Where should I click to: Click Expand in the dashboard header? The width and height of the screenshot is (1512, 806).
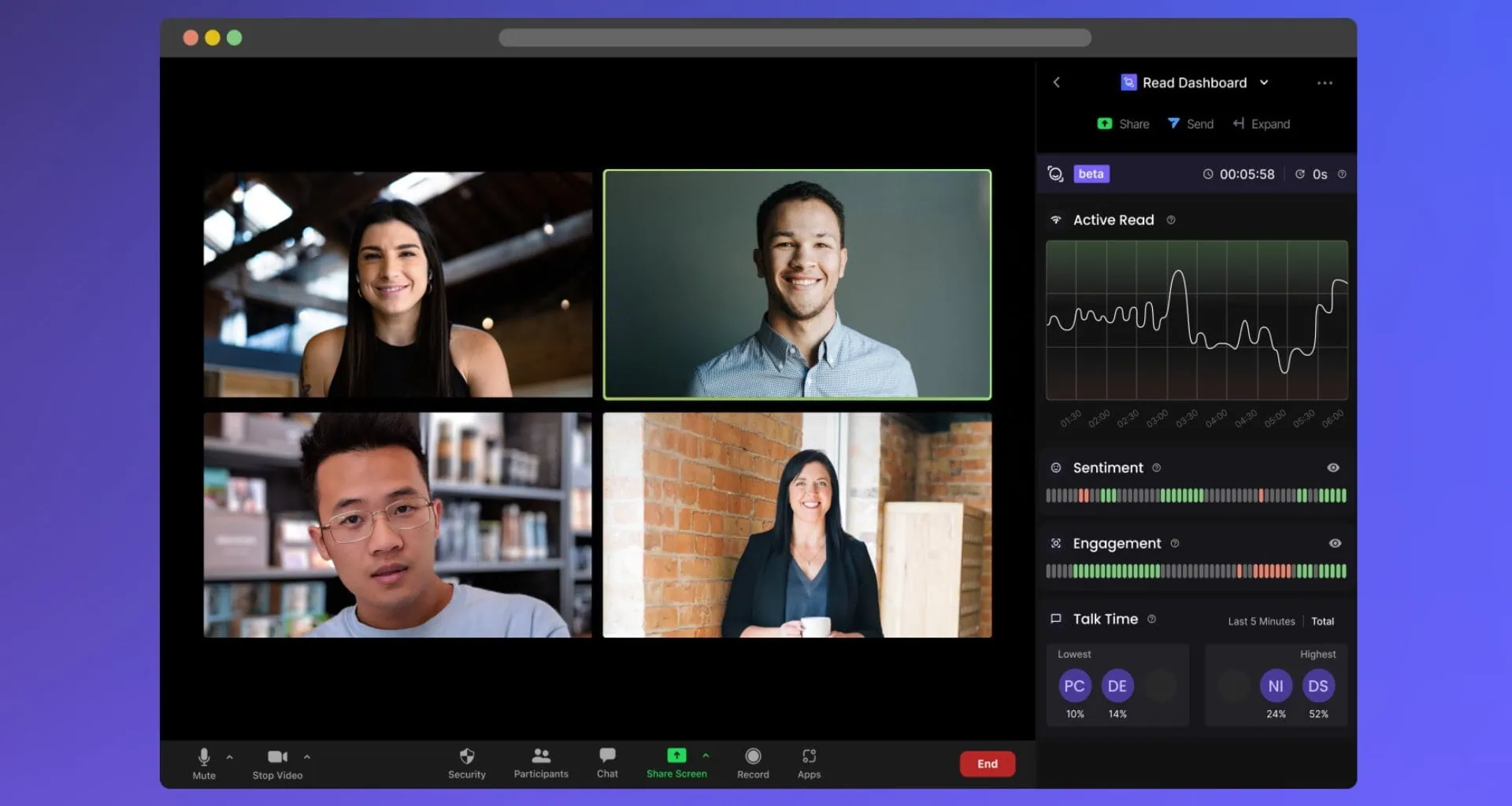click(x=1262, y=124)
